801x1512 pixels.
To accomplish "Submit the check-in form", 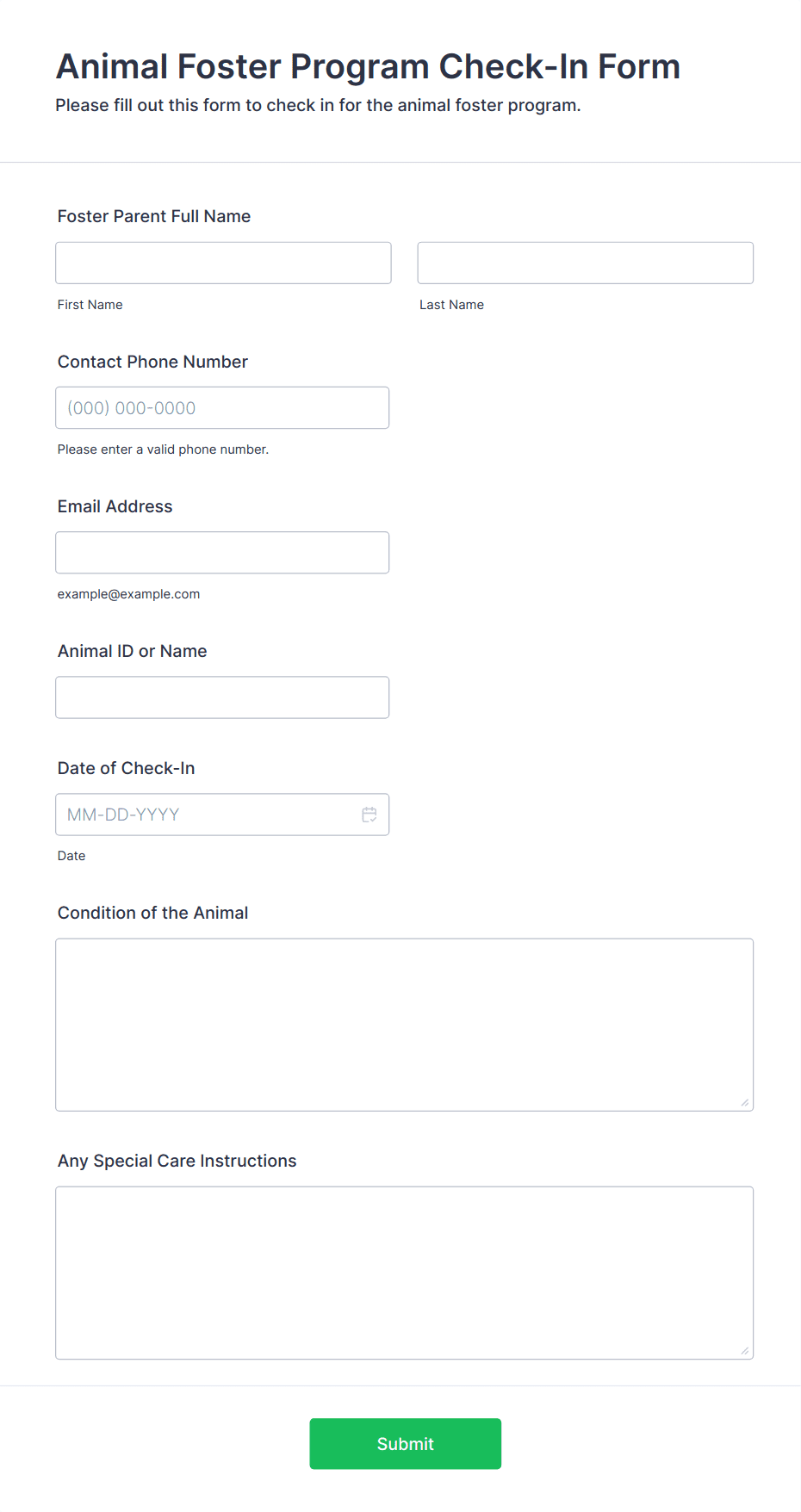I will tap(406, 1444).
